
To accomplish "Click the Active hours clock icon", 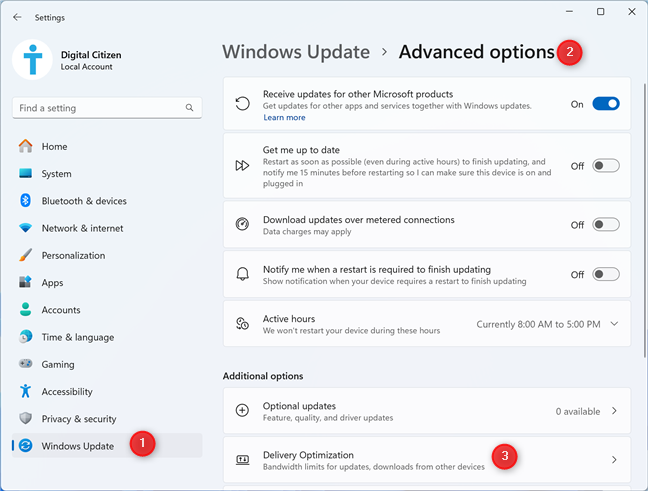I will 242,324.
